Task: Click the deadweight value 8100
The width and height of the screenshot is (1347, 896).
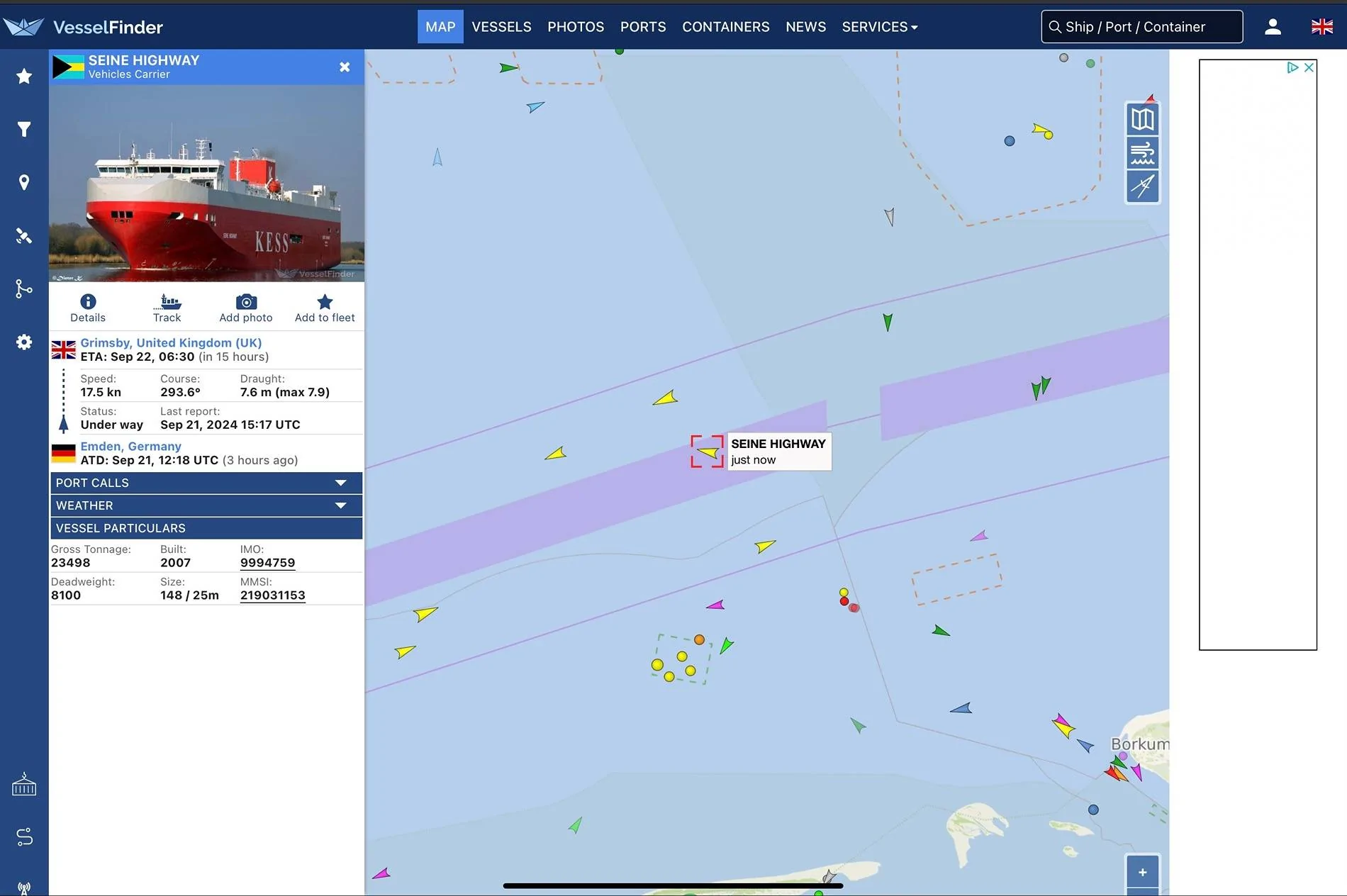Action: point(66,595)
